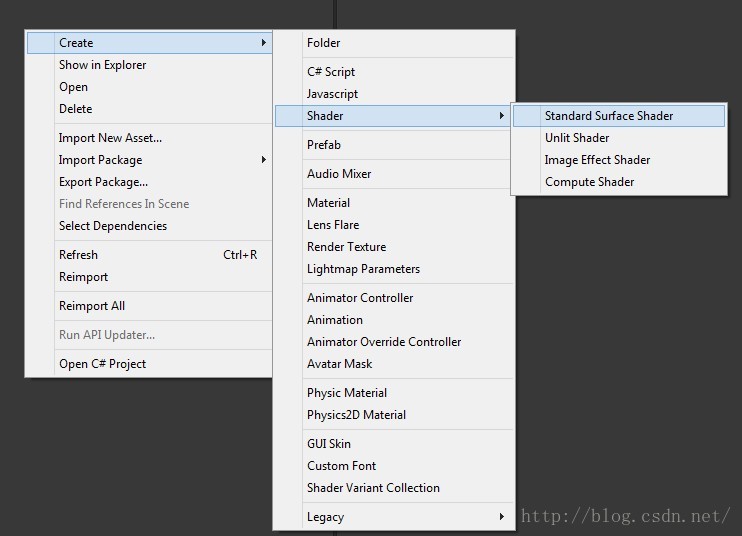Create a new Folder
This screenshot has height=536, width=742.
click(394, 43)
